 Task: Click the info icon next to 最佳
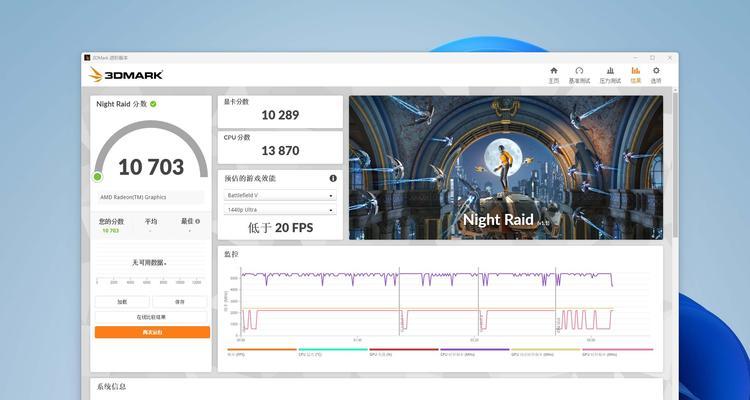pyautogui.click(x=198, y=222)
